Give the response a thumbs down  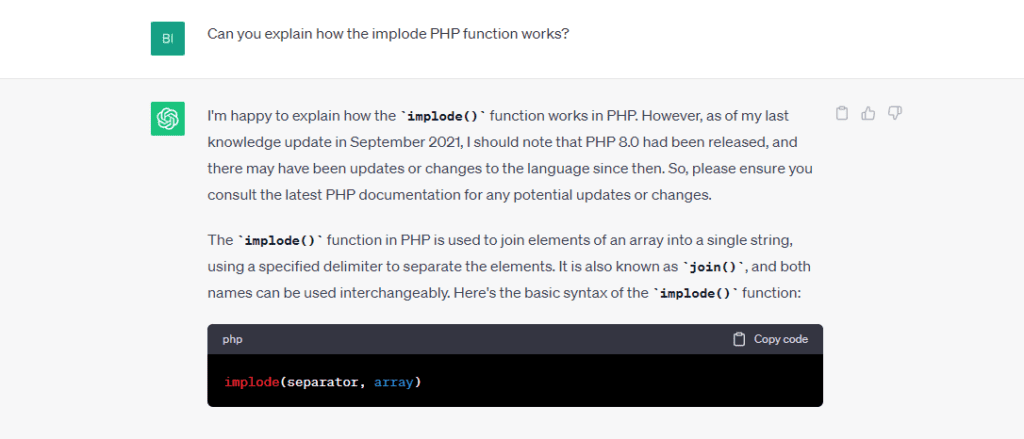pyautogui.click(x=895, y=113)
